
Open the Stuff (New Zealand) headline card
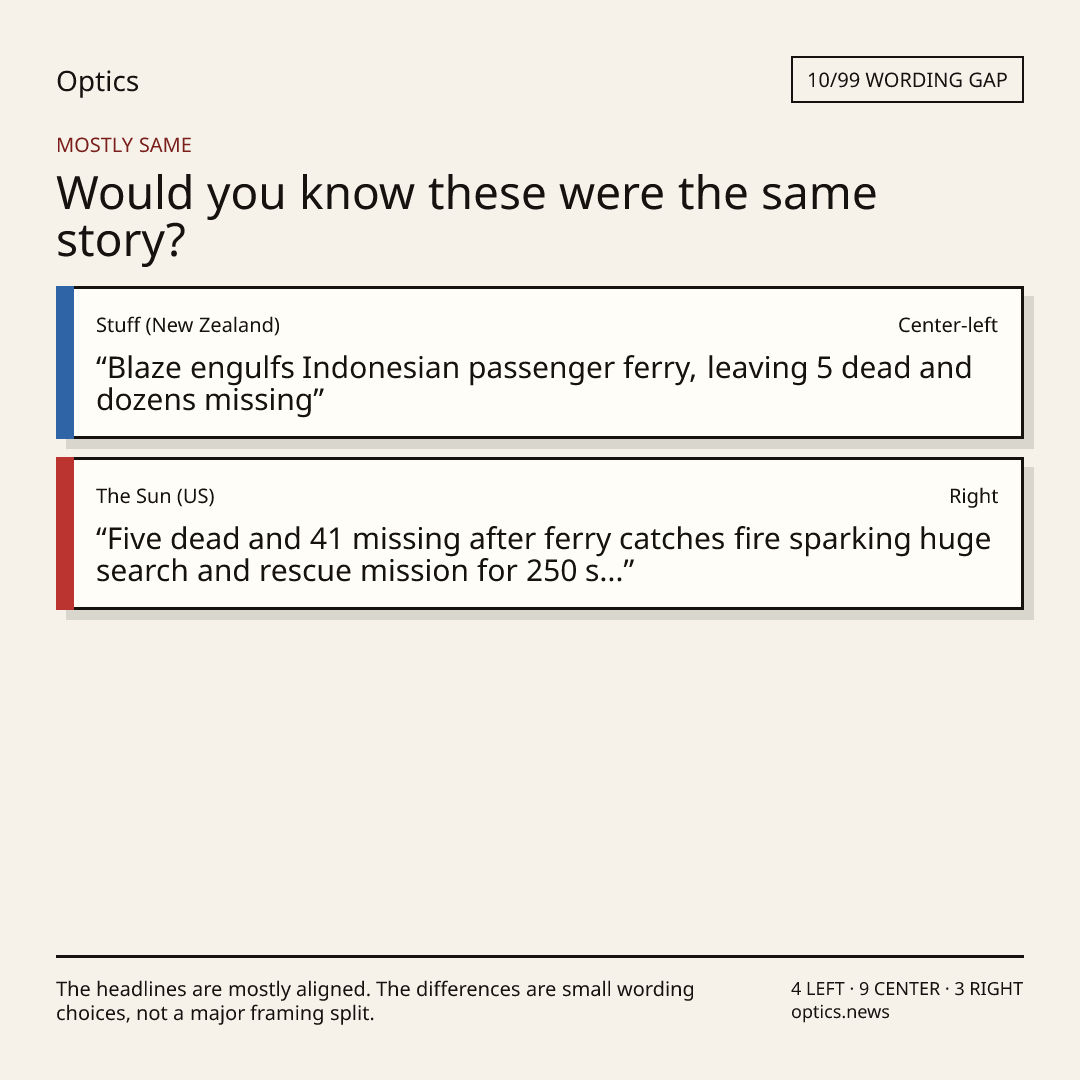[x=540, y=362]
